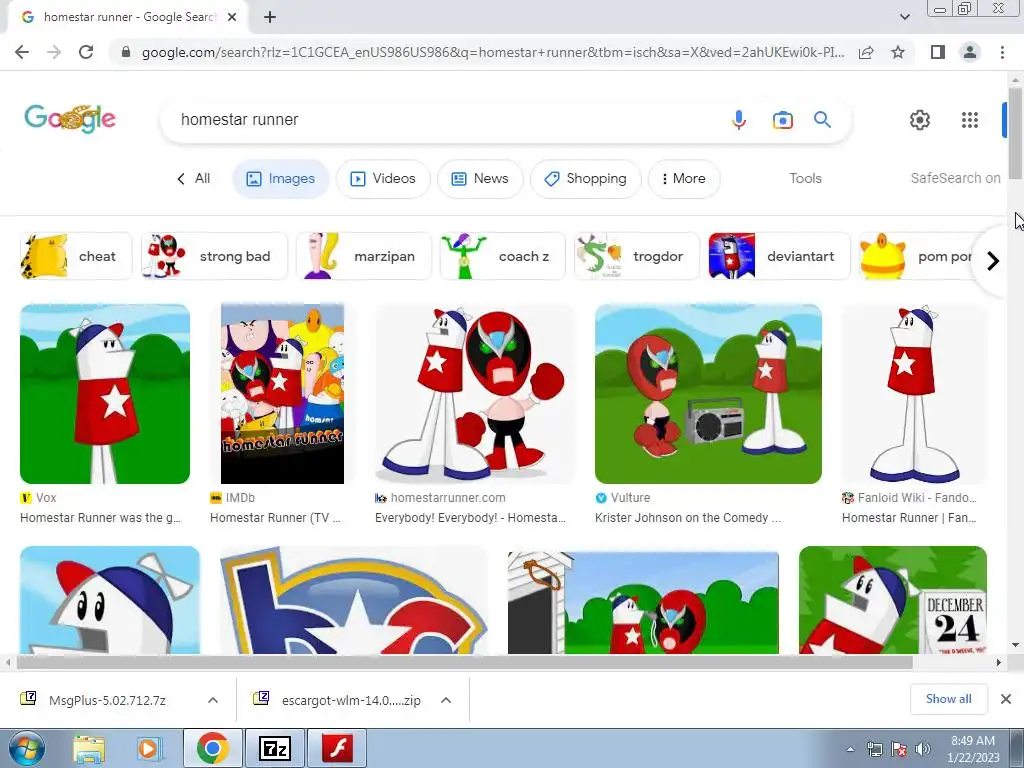Bookmark this page with the star icon
The height and width of the screenshot is (768, 1024).
(898, 52)
